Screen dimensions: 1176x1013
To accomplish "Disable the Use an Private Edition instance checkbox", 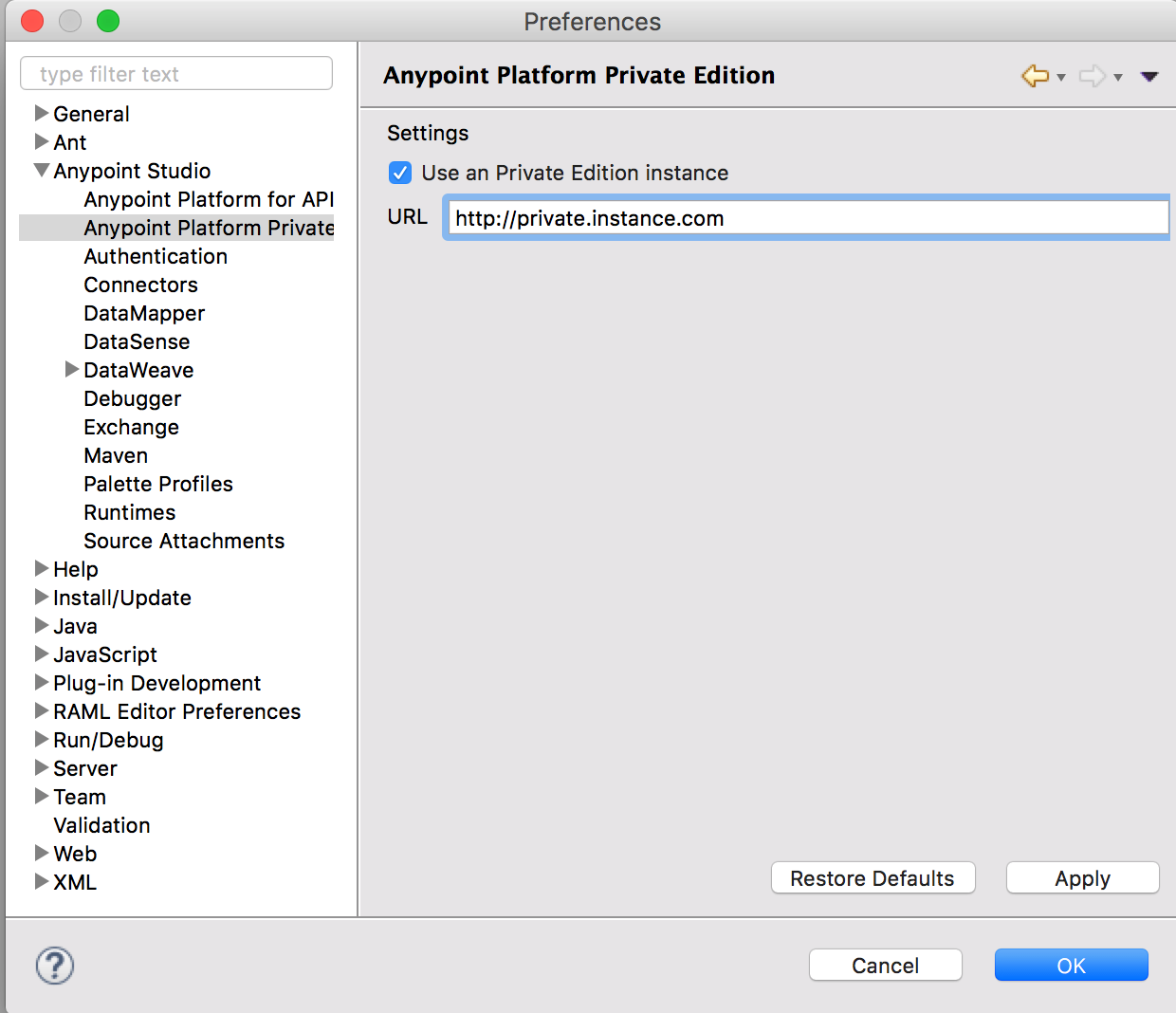I will pyautogui.click(x=399, y=173).
